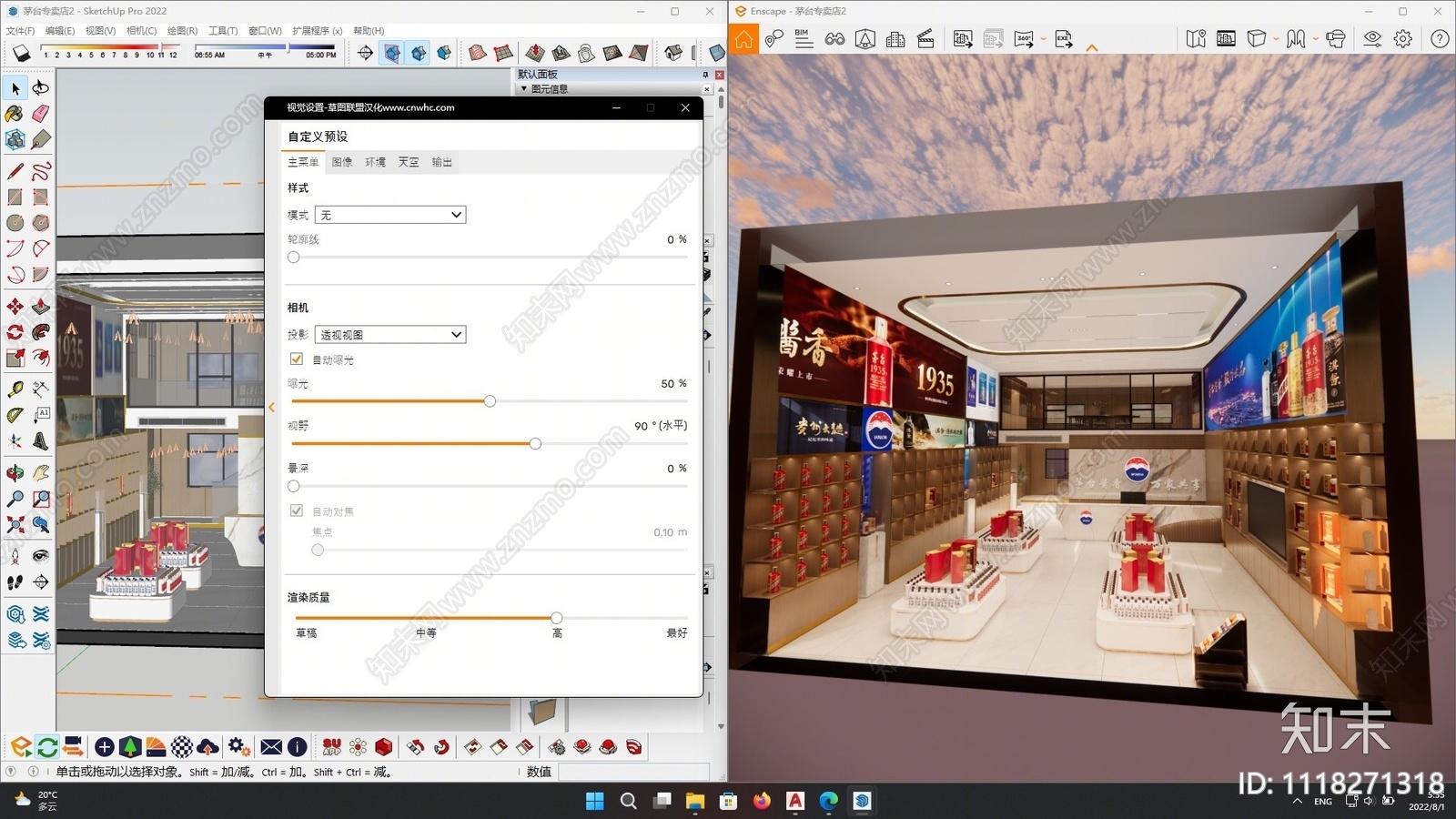Select the Zoom magnifier tool
1456x819 pixels.
pos(15,499)
